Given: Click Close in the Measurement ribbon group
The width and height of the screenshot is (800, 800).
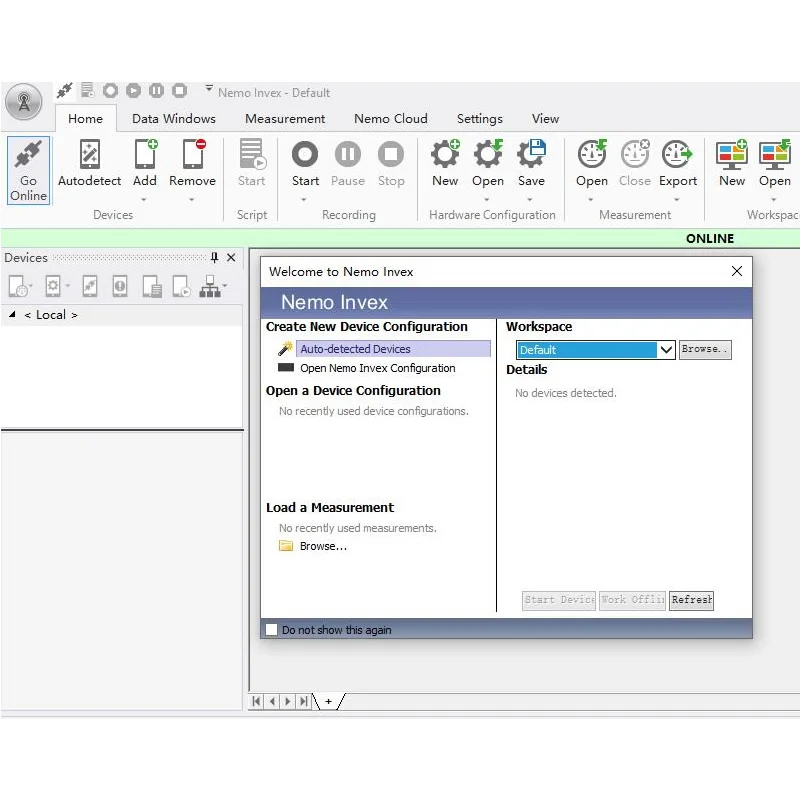Looking at the screenshot, I should point(635,163).
